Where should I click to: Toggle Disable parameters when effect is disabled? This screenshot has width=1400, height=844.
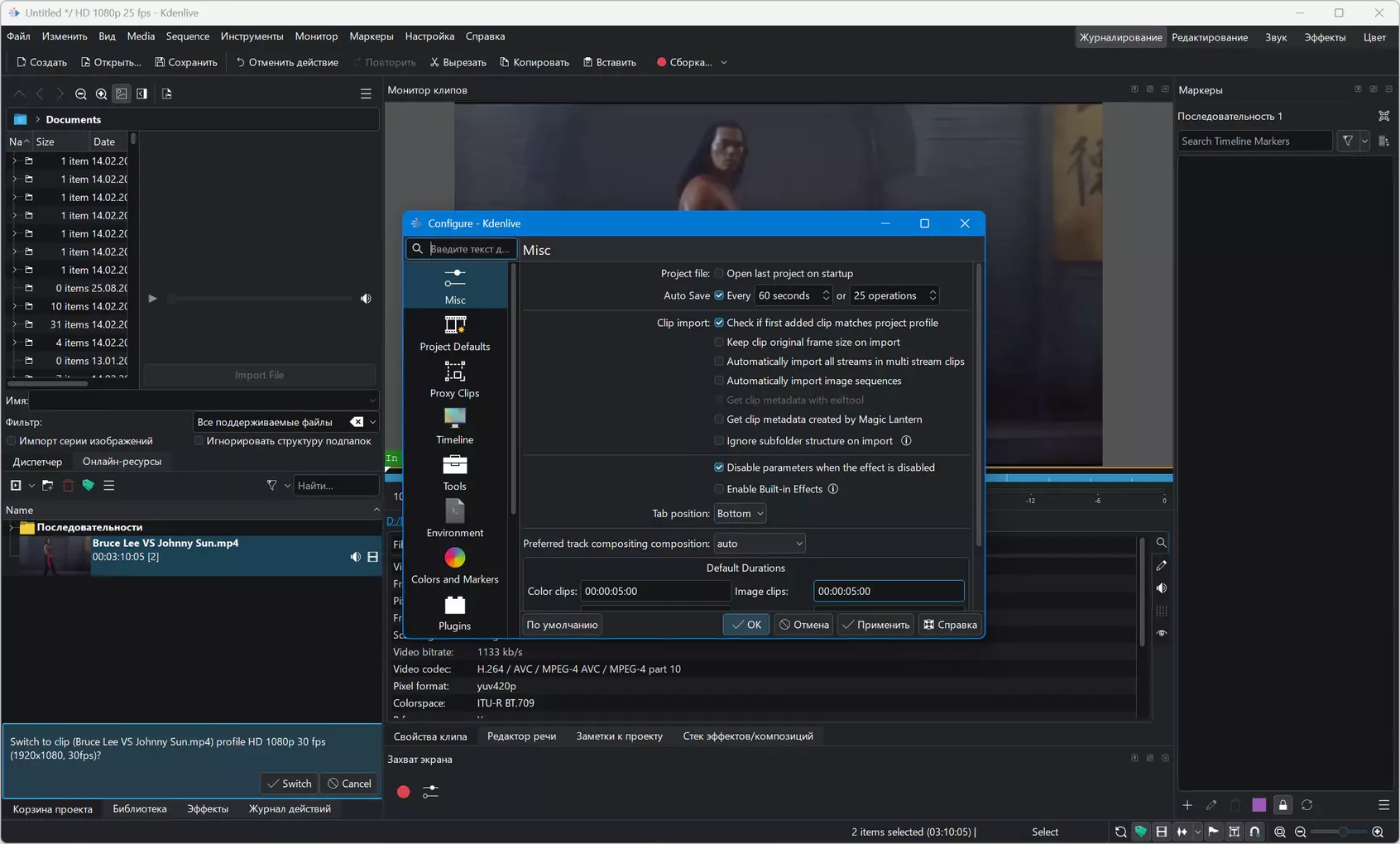(x=719, y=468)
